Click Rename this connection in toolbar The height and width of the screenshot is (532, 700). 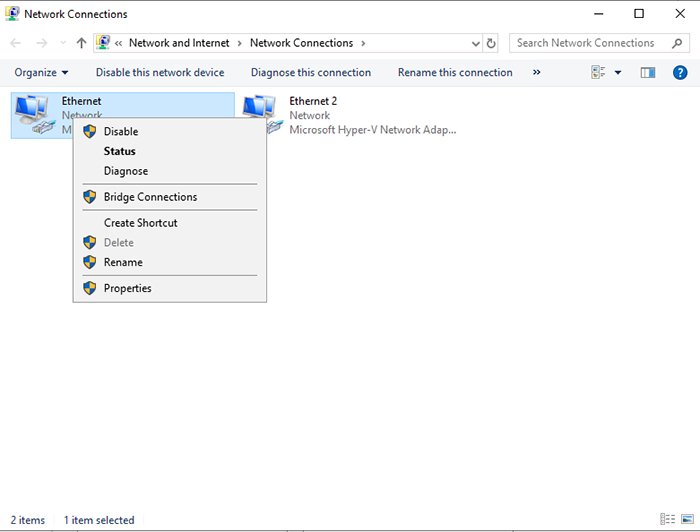tap(455, 73)
